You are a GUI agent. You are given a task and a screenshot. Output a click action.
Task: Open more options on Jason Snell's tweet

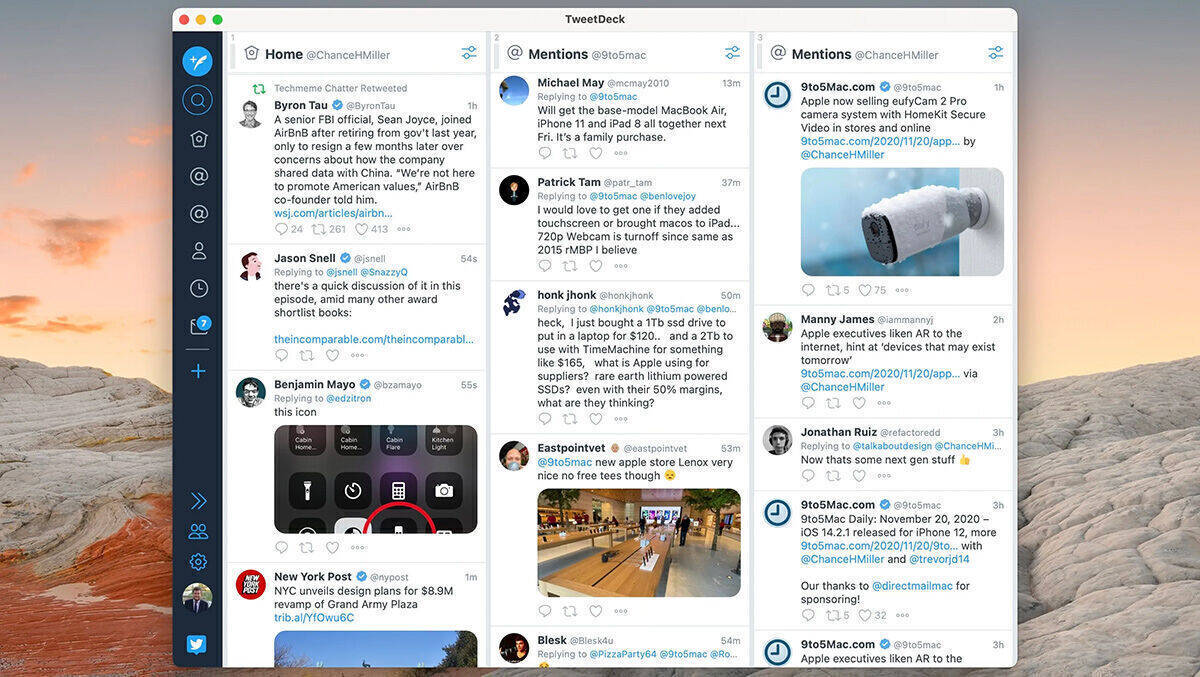click(x=358, y=355)
